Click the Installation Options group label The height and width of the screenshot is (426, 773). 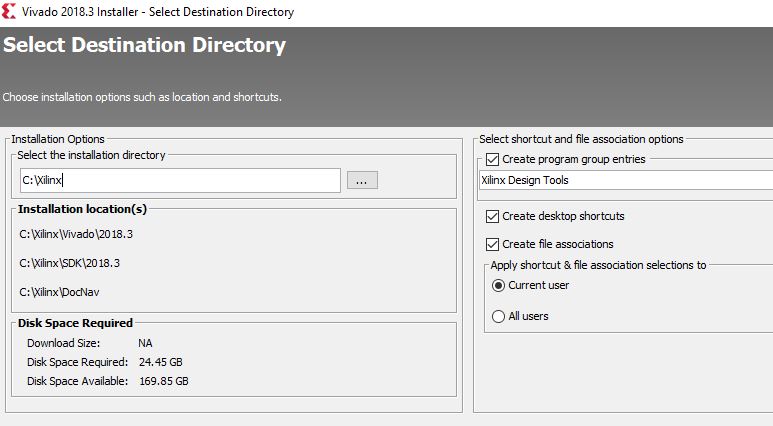tap(58, 139)
